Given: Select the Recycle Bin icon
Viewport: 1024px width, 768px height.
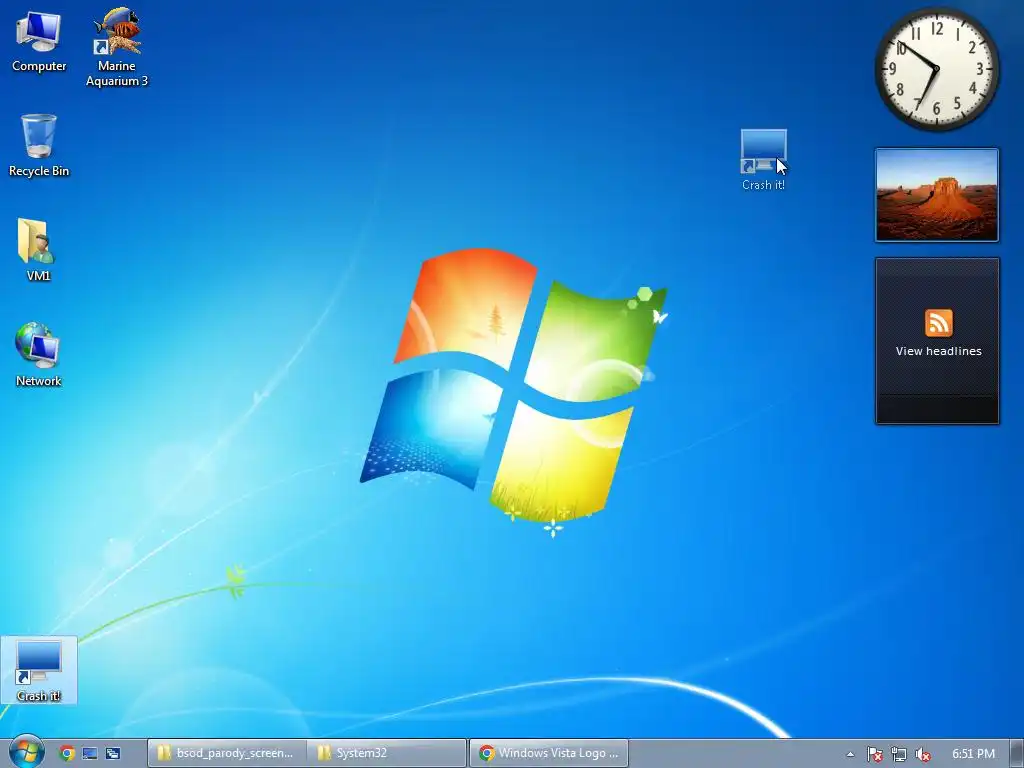Looking at the screenshot, I should pyautogui.click(x=39, y=145).
